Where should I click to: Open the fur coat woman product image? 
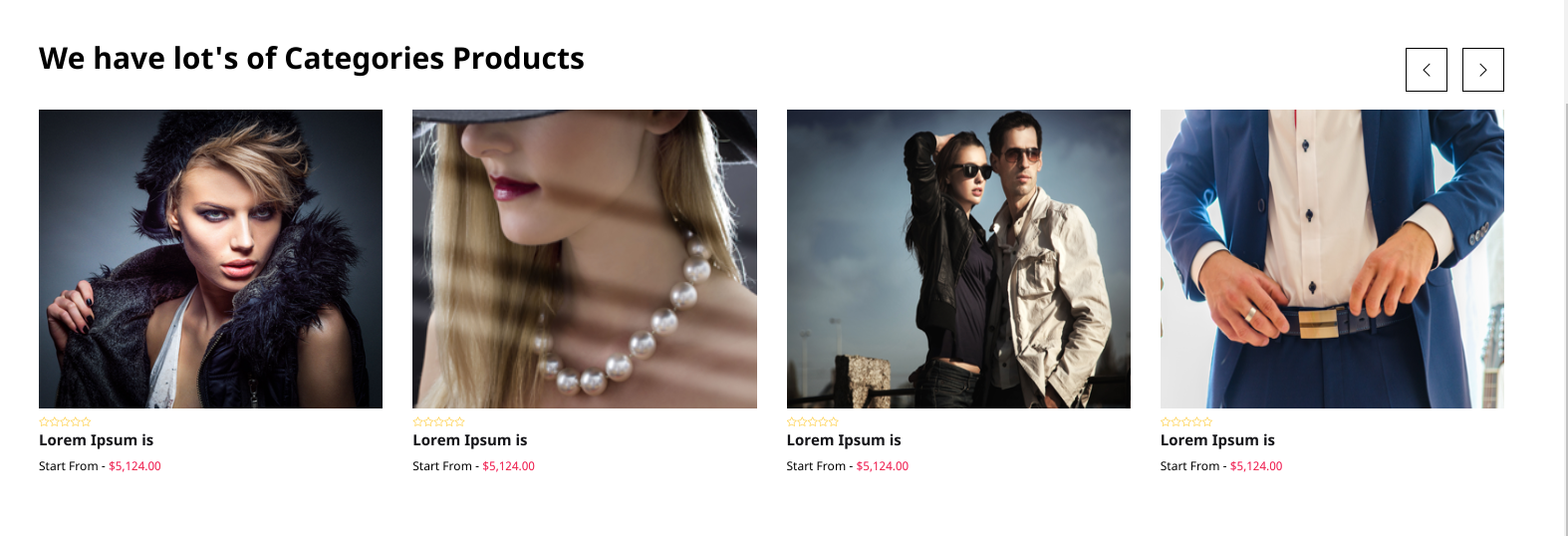(x=210, y=259)
